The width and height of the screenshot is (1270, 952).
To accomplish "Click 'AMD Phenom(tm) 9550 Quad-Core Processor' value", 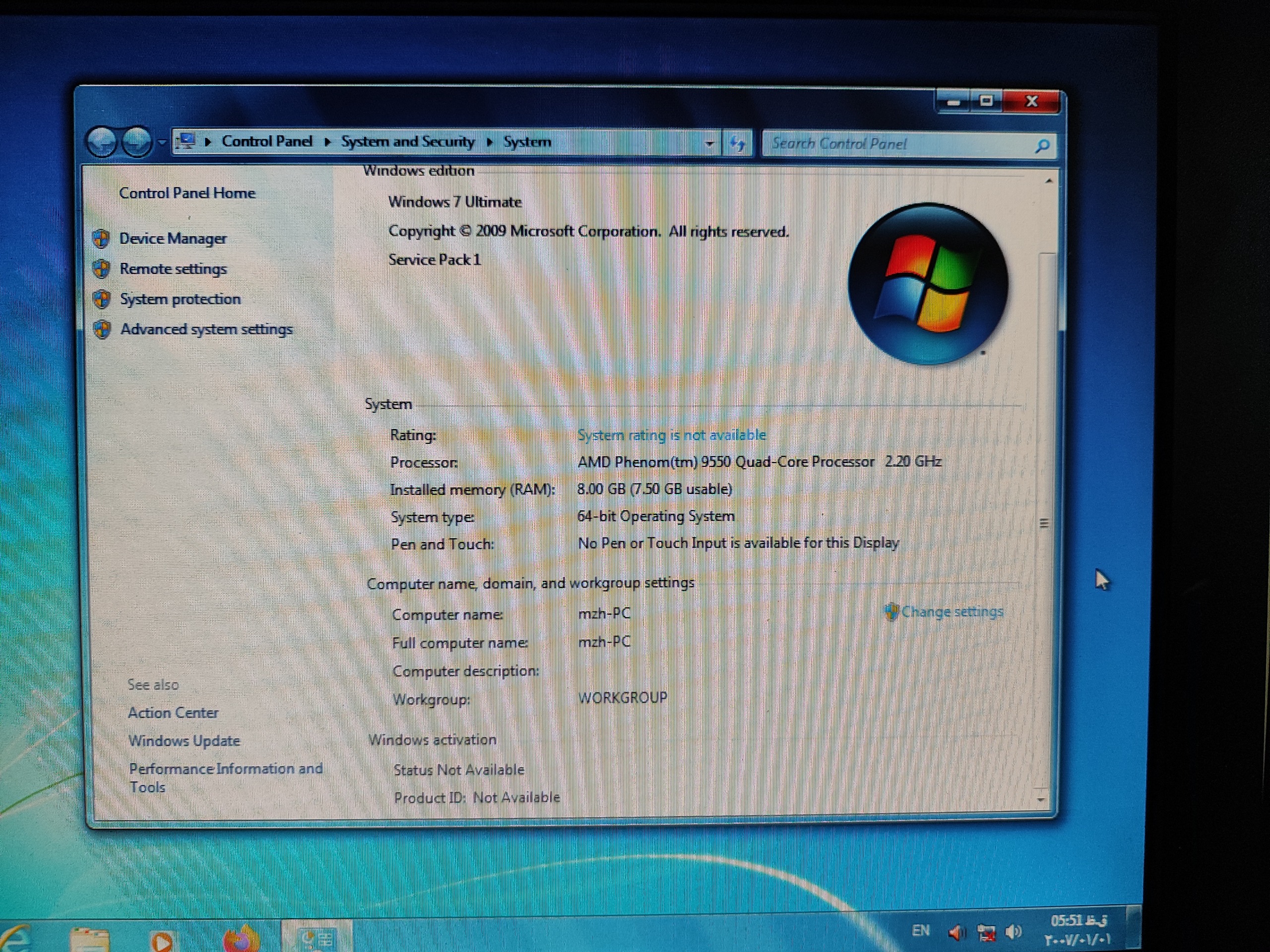I will [x=726, y=462].
